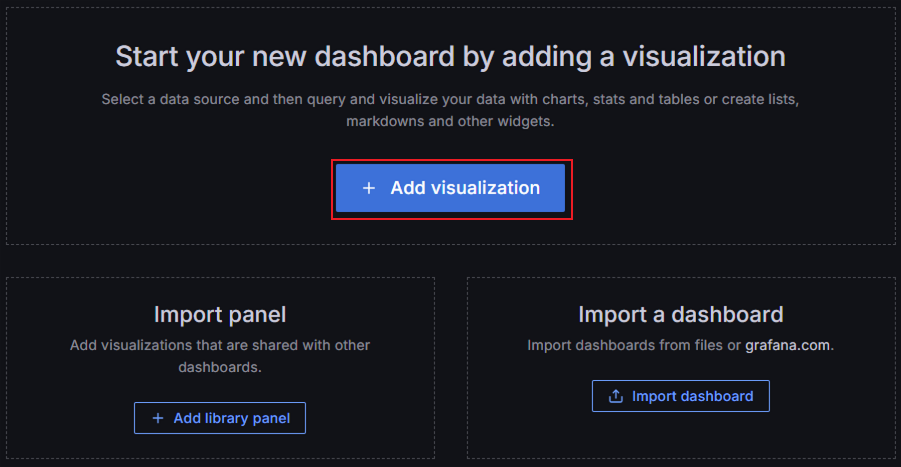The image size is (901, 467).
Task: Click the 'Start your new dashboard' heading
Action: click(450, 56)
